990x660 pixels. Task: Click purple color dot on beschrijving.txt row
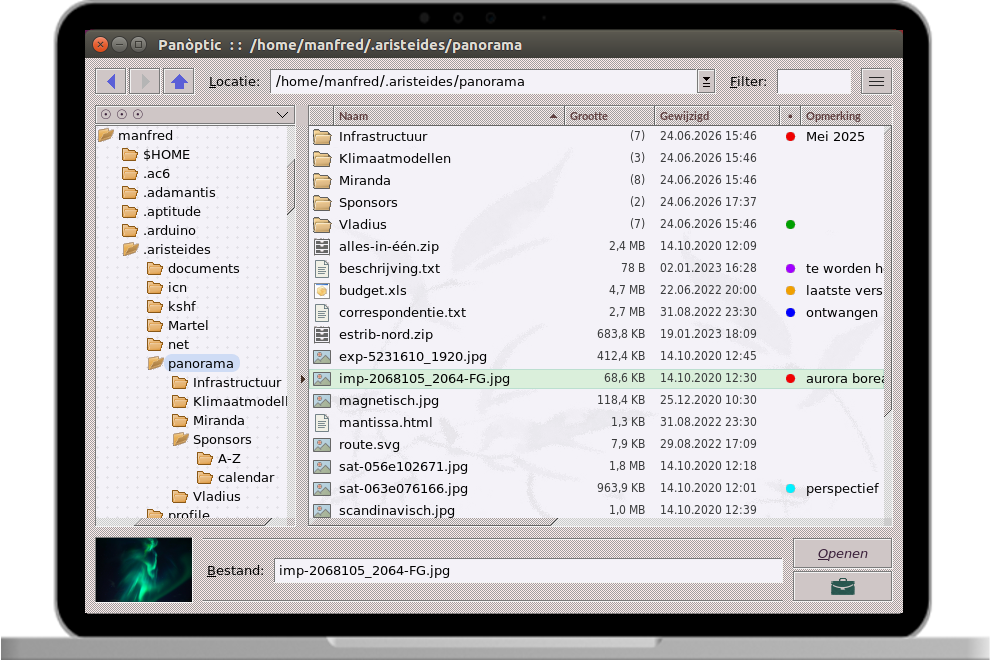click(790, 268)
